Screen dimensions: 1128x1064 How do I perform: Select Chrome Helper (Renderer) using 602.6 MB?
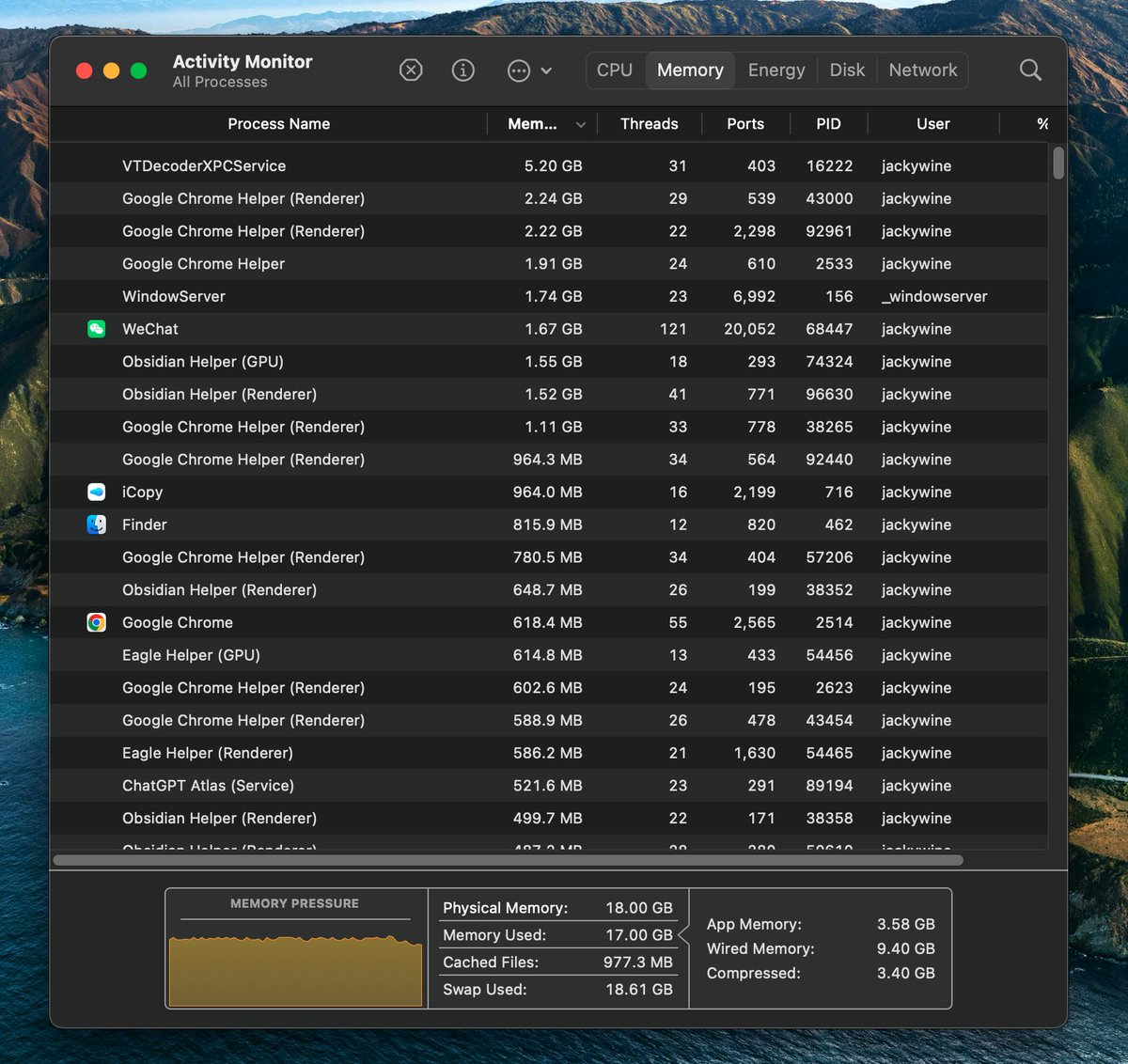[548, 688]
